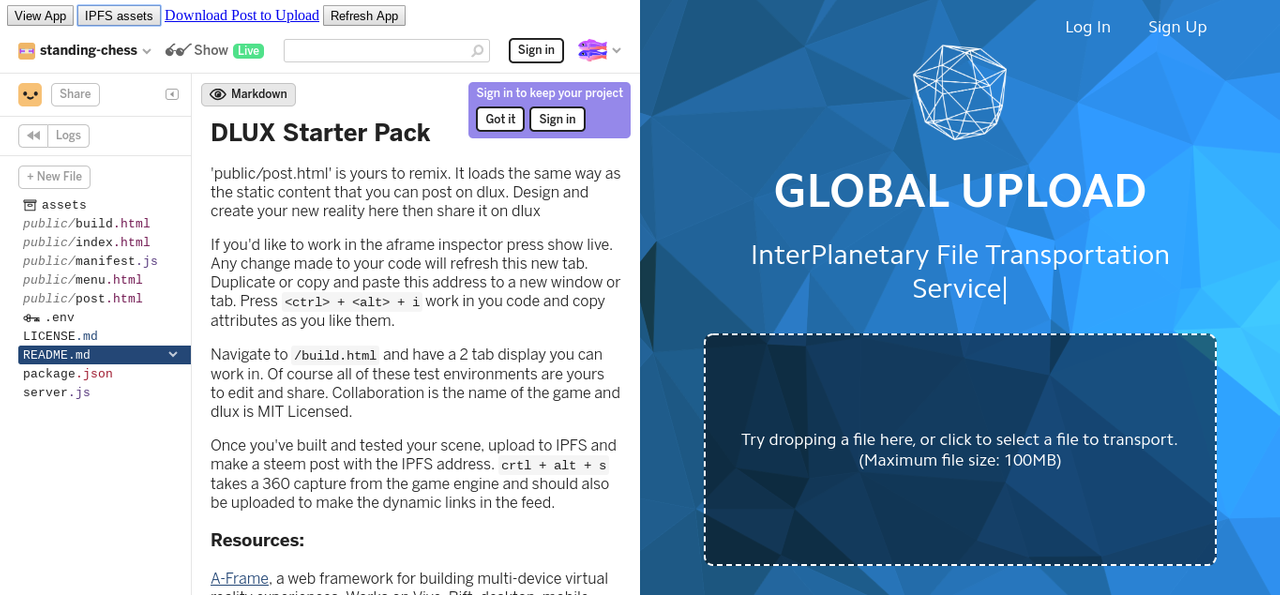Click Sign Up on upload page
The width and height of the screenshot is (1280, 595).
(1177, 27)
